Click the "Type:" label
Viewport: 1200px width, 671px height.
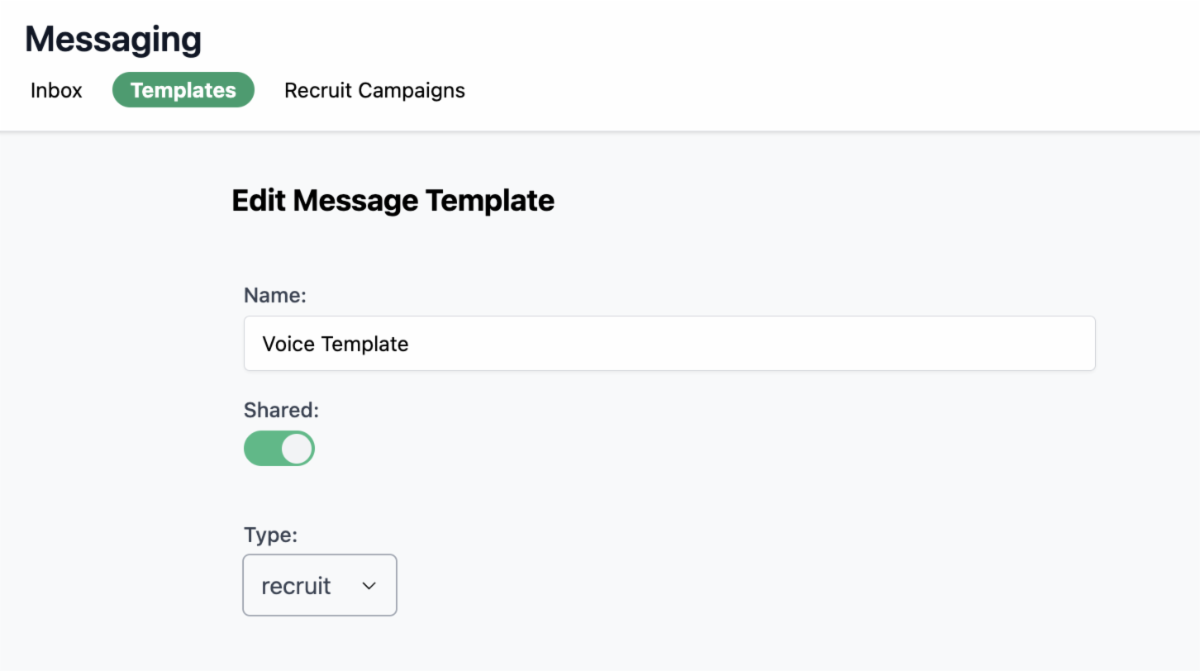(270, 535)
